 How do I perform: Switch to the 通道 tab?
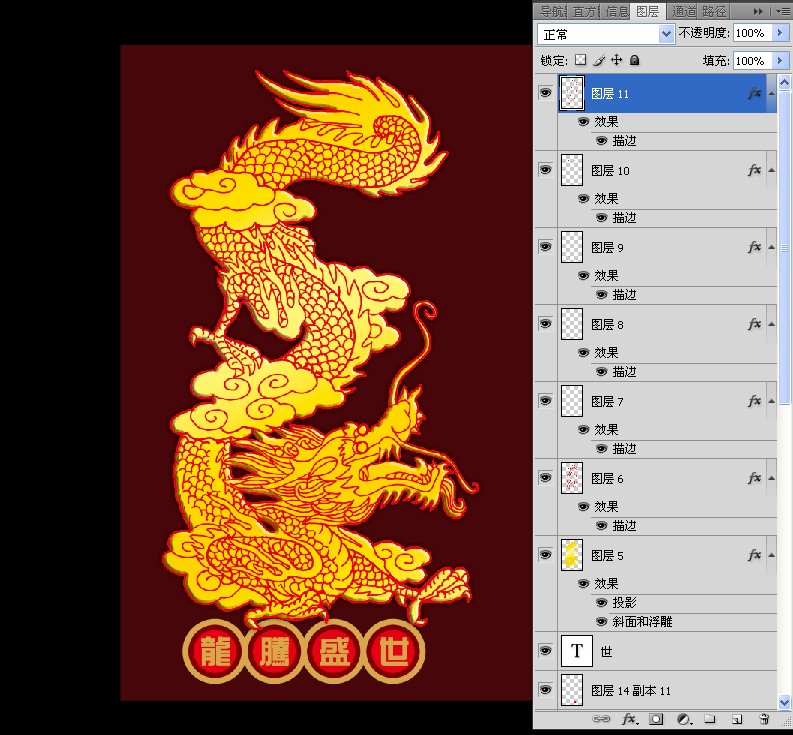click(x=683, y=11)
